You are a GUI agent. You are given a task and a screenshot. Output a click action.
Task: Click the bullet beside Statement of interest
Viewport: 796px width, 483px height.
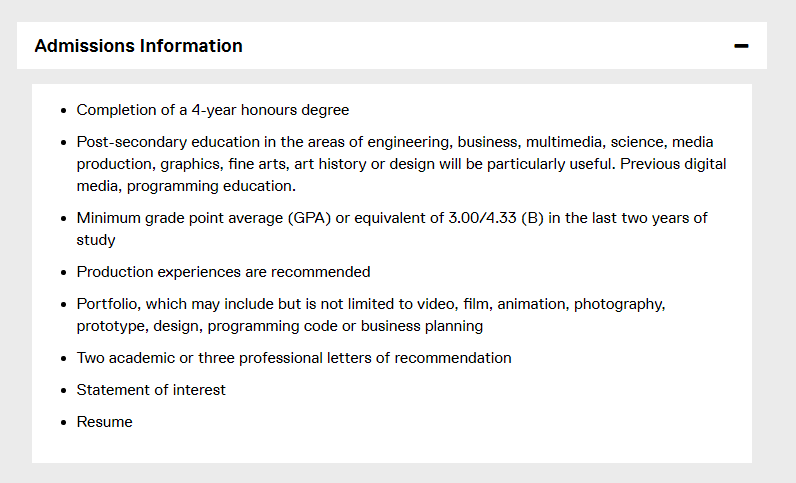63,390
